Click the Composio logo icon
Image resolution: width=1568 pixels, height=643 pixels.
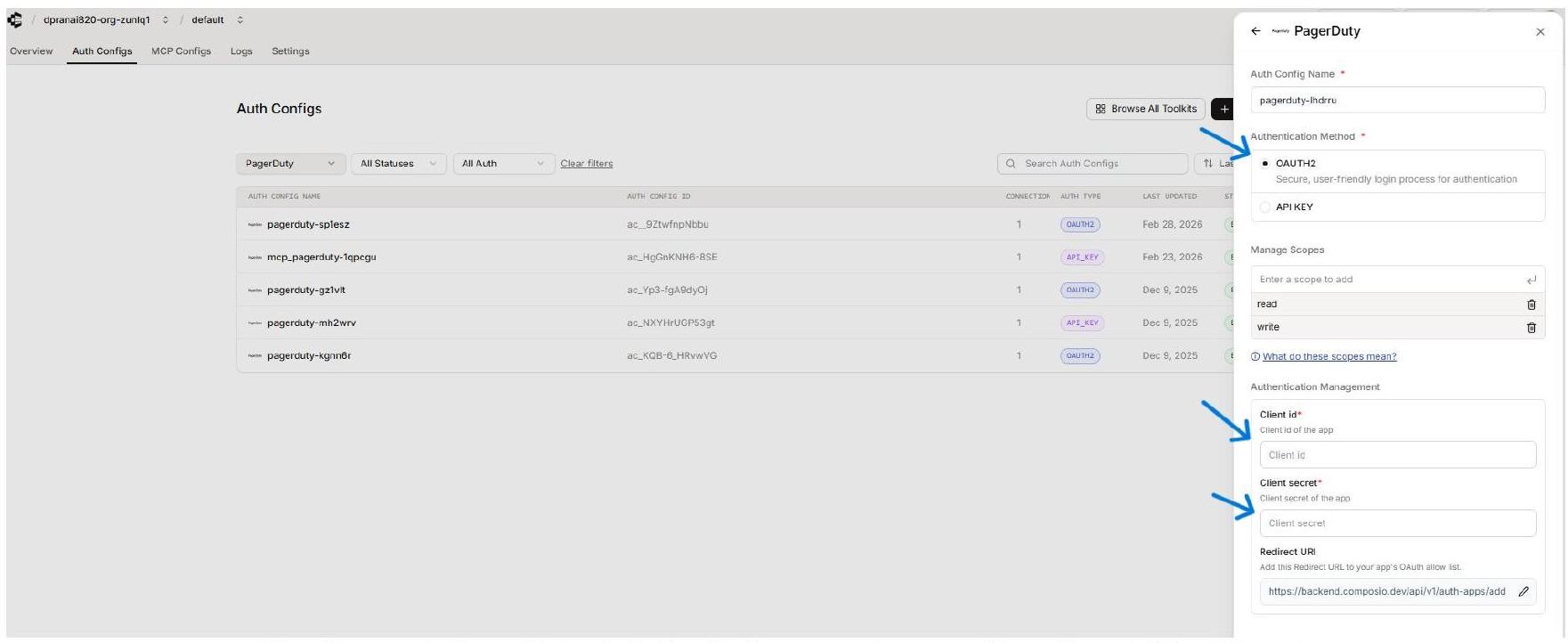coord(14,20)
